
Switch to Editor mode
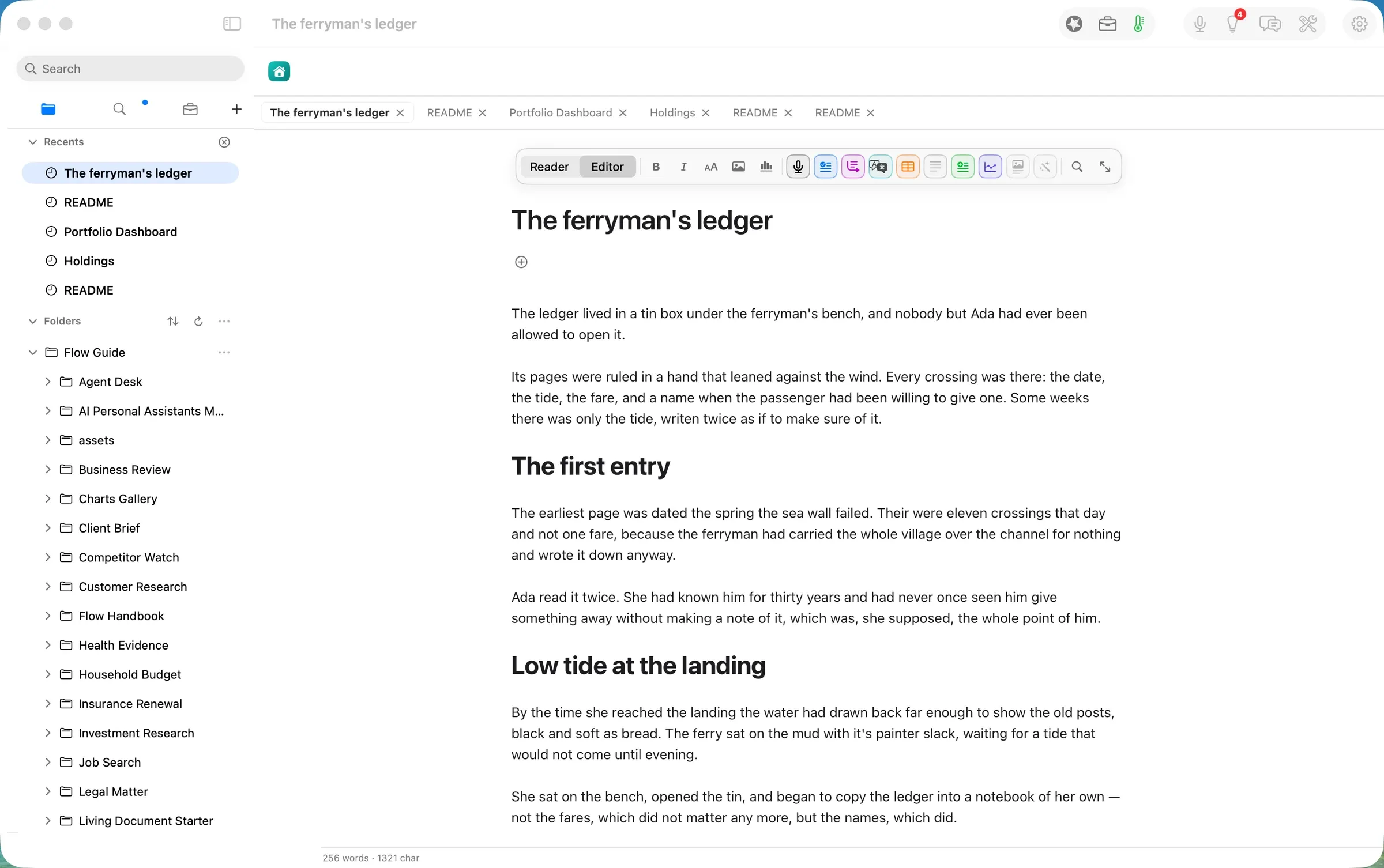click(x=607, y=167)
